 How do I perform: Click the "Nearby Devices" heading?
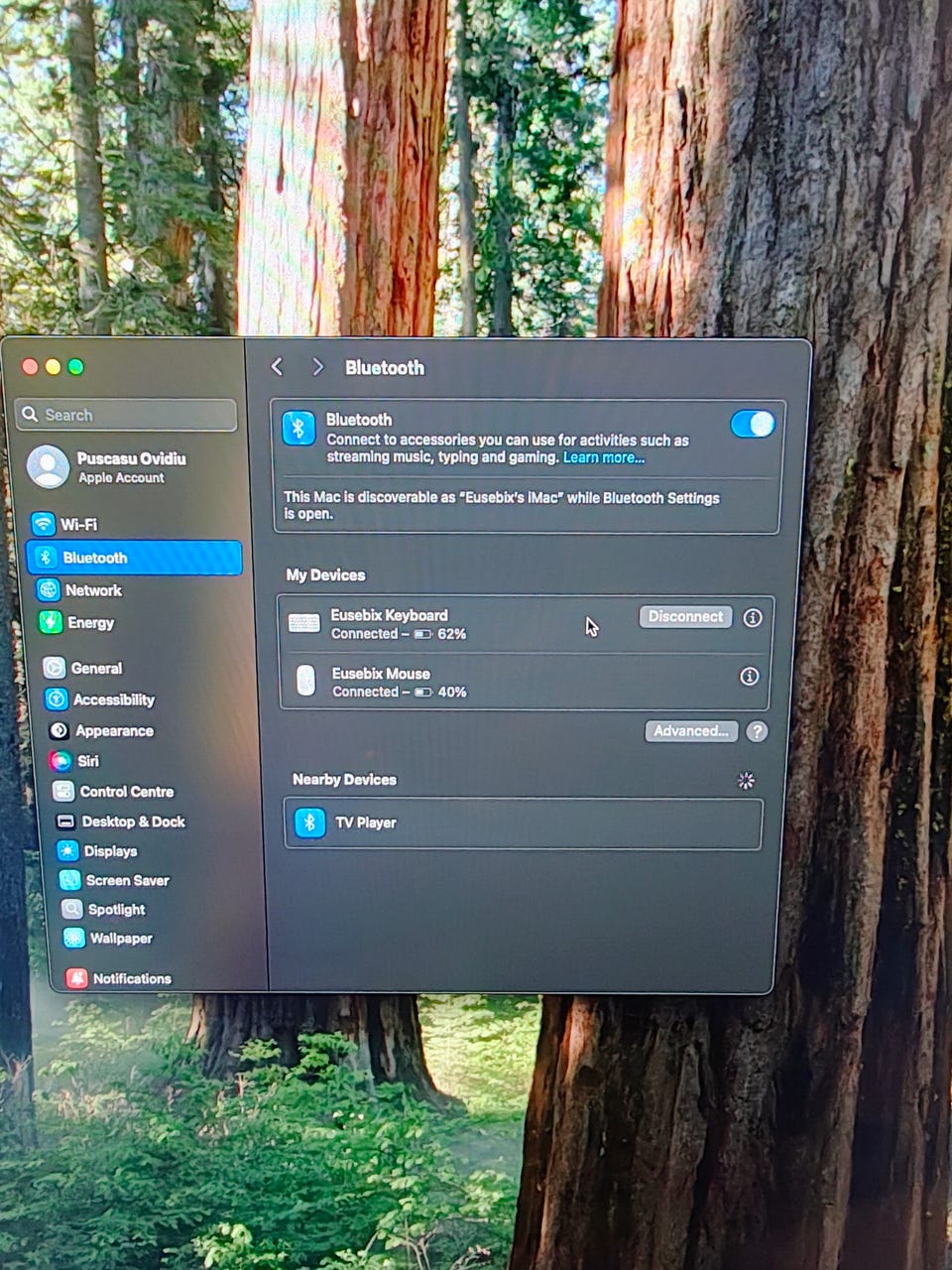[x=344, y=780]
